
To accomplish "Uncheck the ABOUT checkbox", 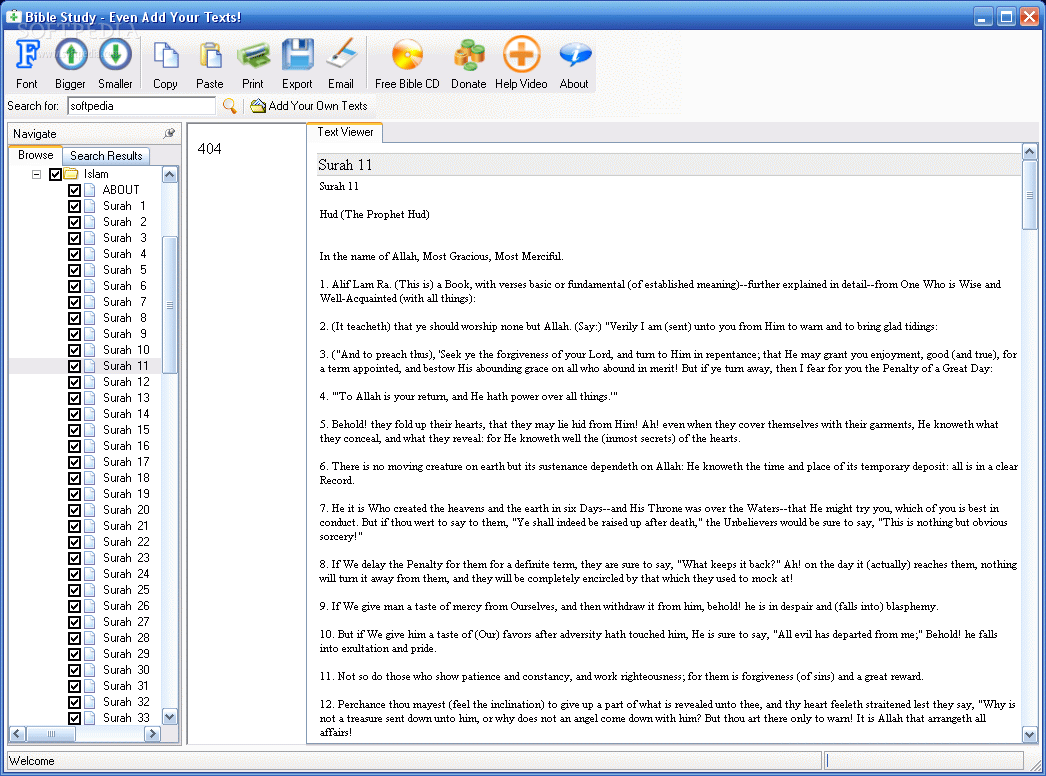I will tap(75, 190).
